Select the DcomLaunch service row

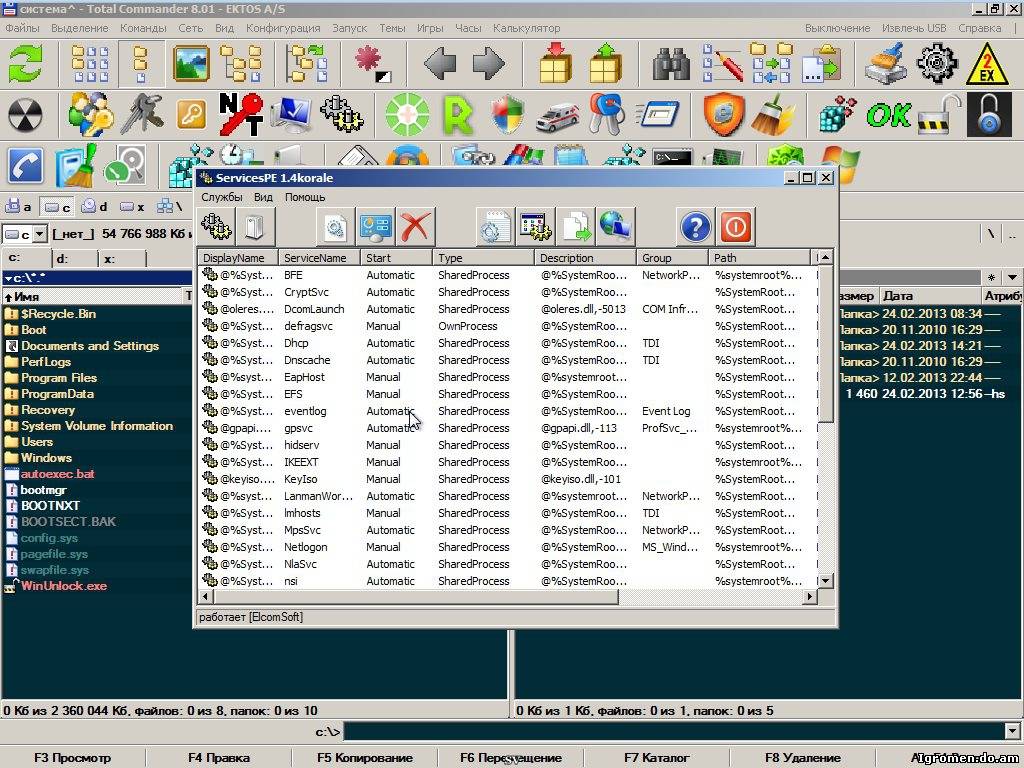pyautogui.click(x=508, y=309)
